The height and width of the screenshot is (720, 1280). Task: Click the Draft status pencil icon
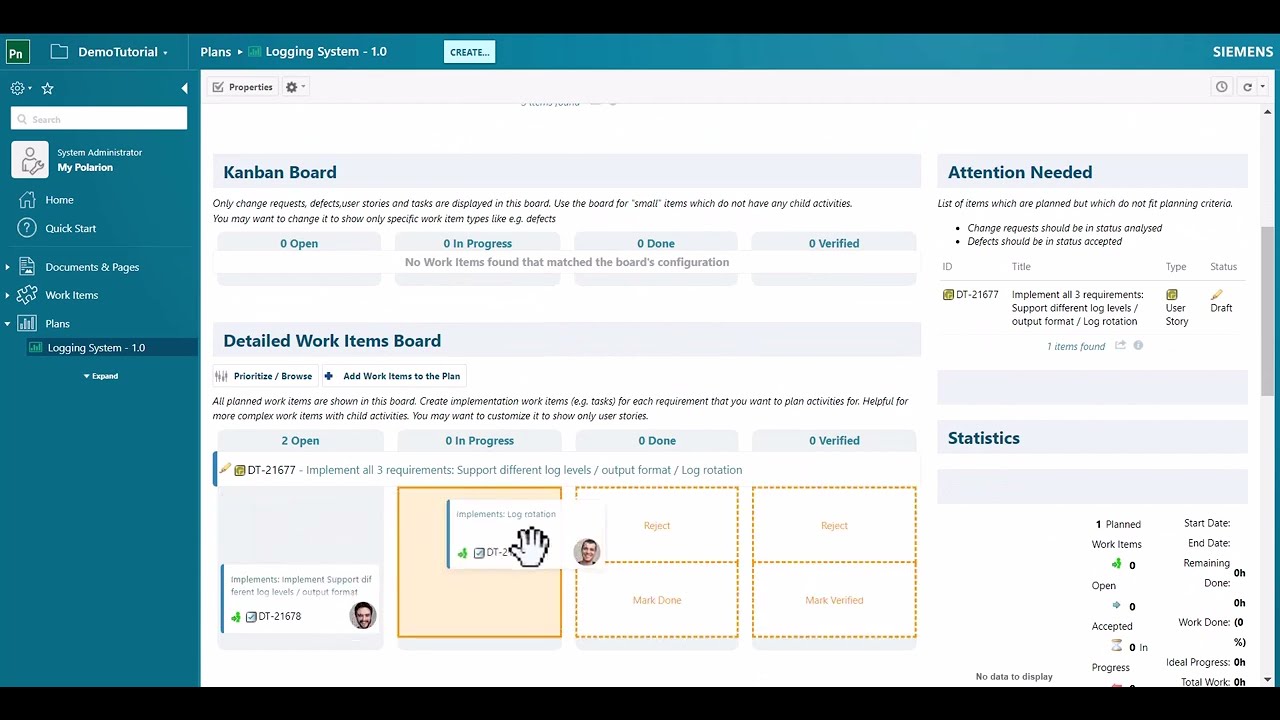[x=1216, y=295]
